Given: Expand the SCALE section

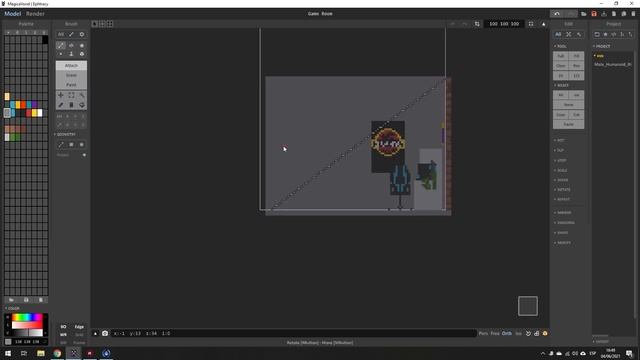Looking at the screenshot, I should pos(561,170).
